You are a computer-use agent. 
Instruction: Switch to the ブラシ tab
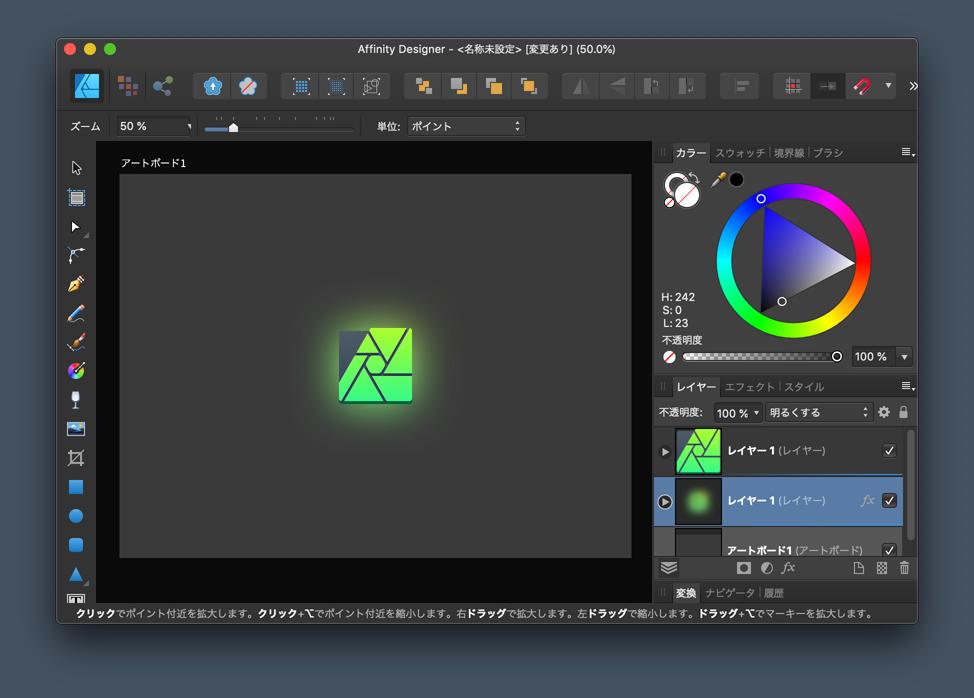coord(827,153)
